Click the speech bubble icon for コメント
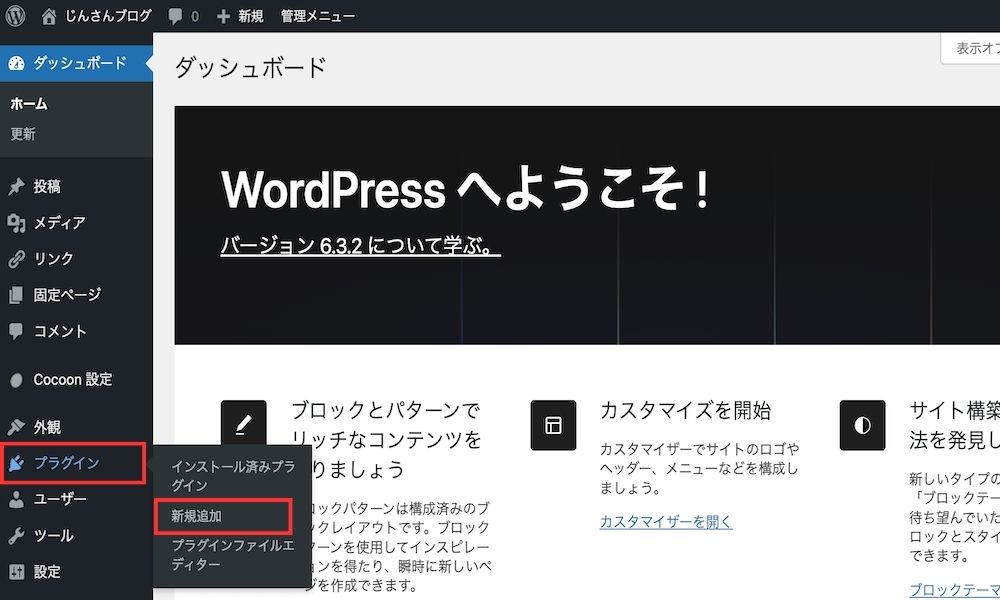The image size is (1000, 600). pyautogui.click(x=16, y=331)
